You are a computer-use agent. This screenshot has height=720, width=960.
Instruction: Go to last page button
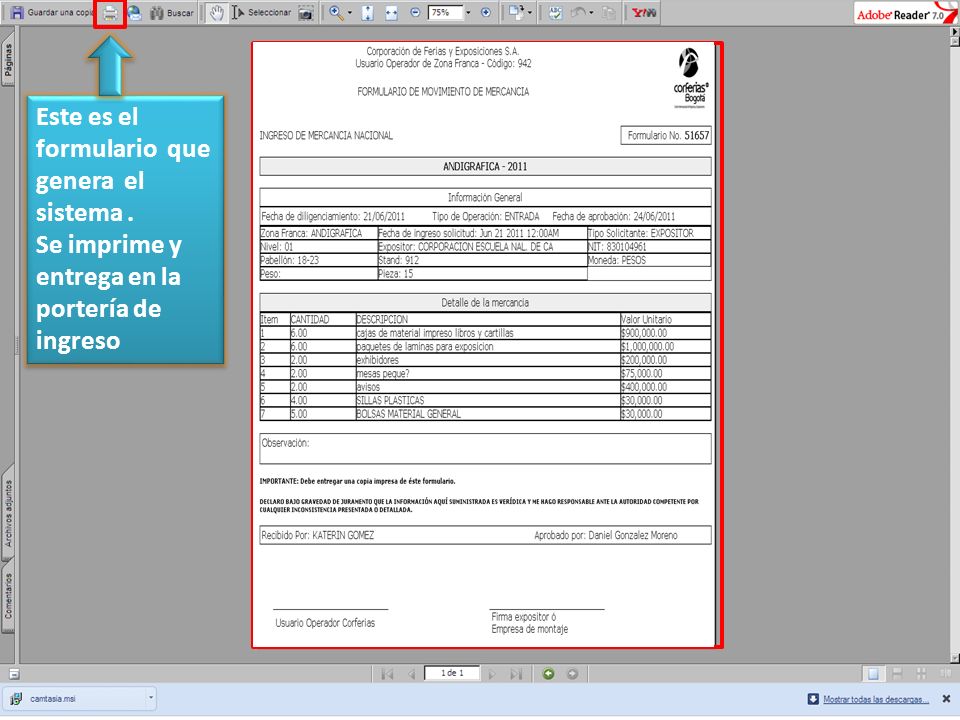[516, 674]
